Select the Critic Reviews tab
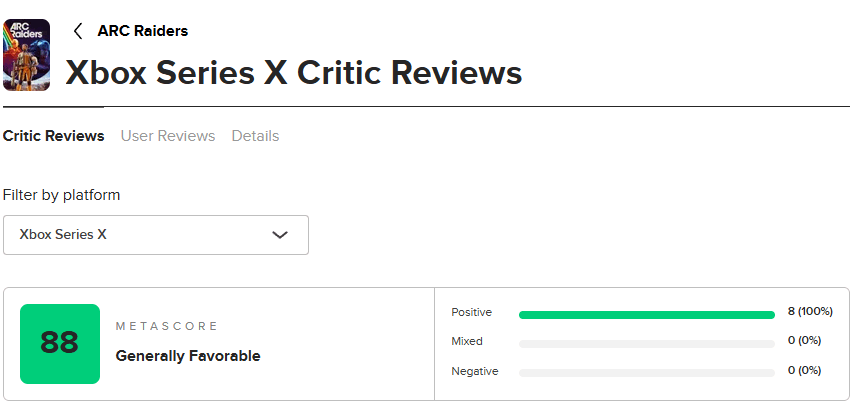 click(53, 136)
